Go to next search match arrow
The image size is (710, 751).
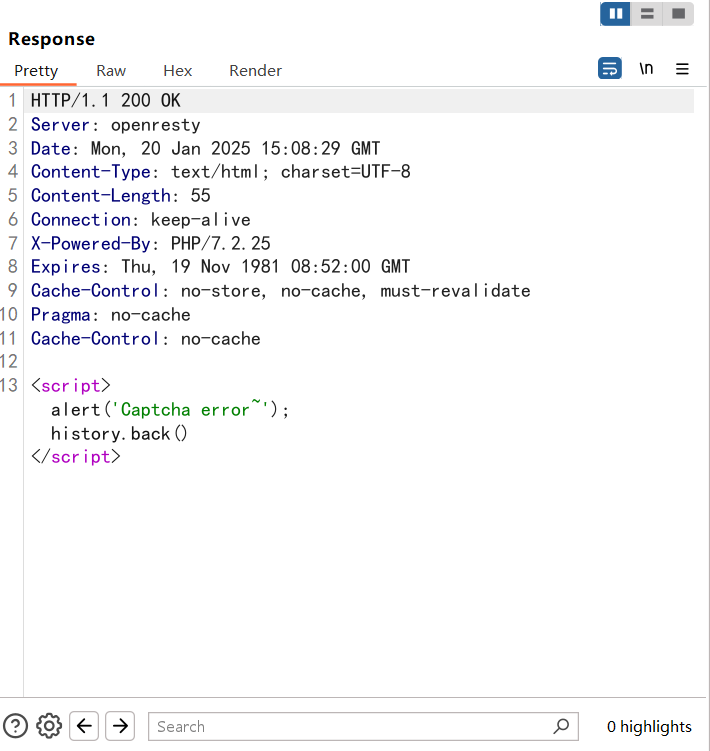click(120, 726)
